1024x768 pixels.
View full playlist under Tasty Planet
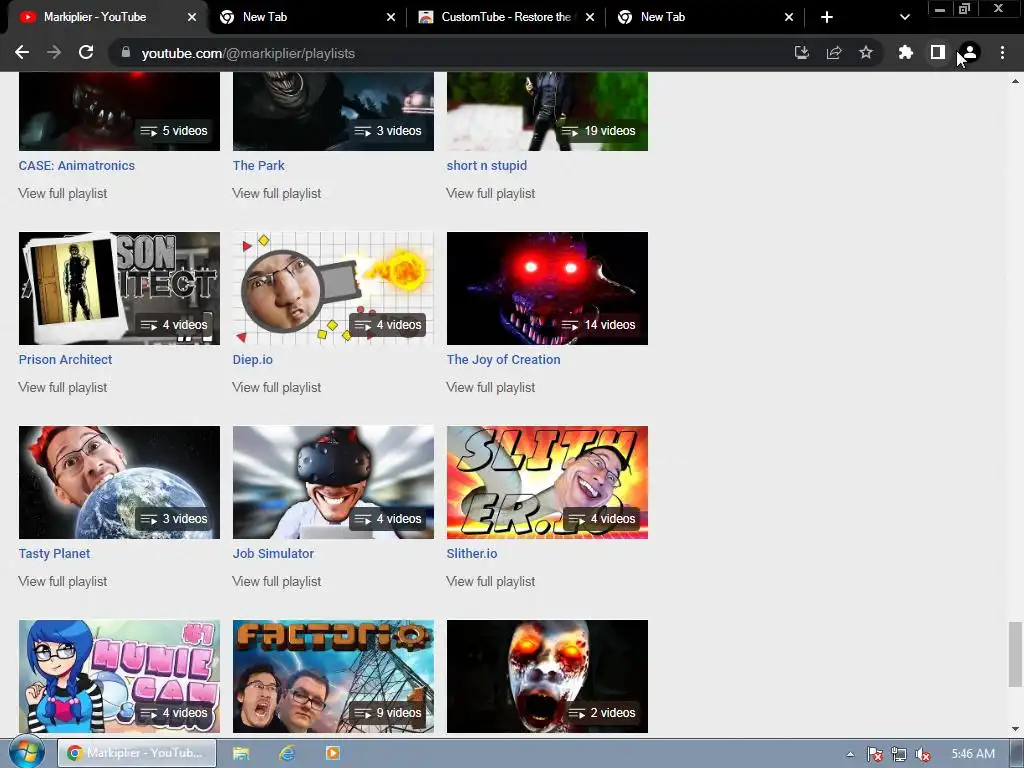63,581
